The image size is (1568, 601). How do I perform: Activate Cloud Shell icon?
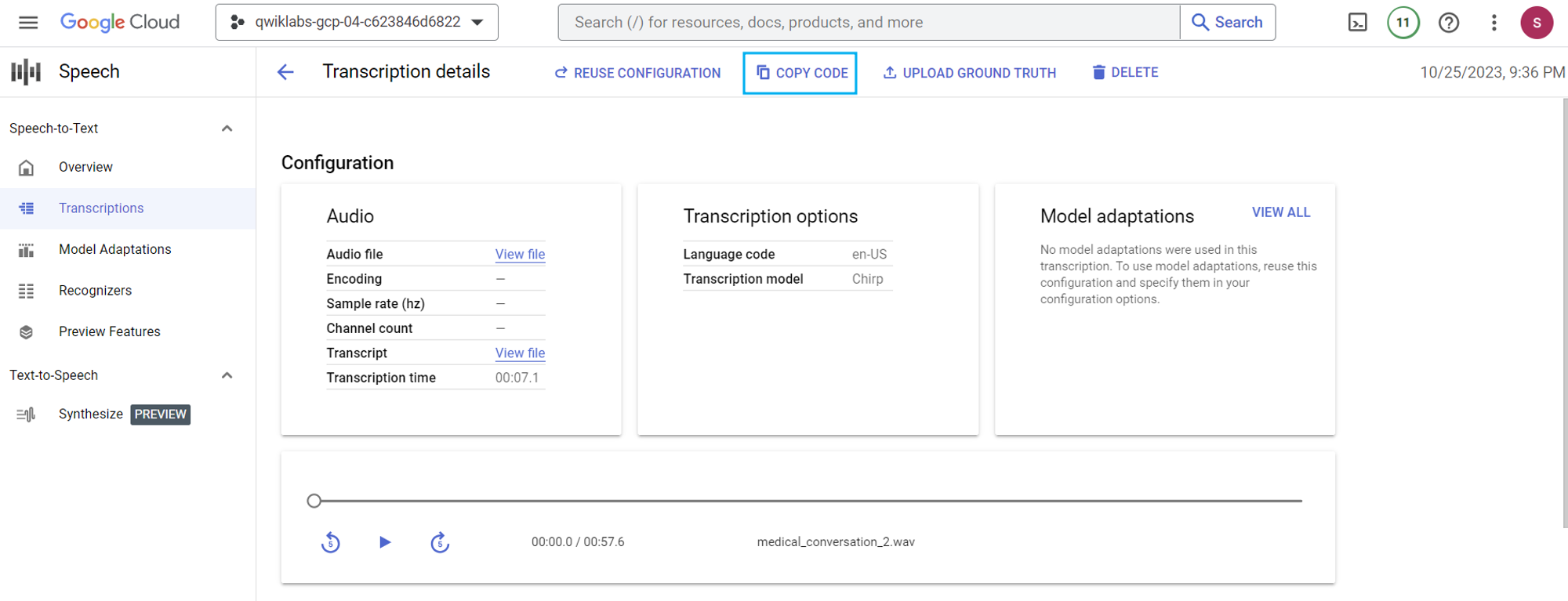coord(1358,22)
